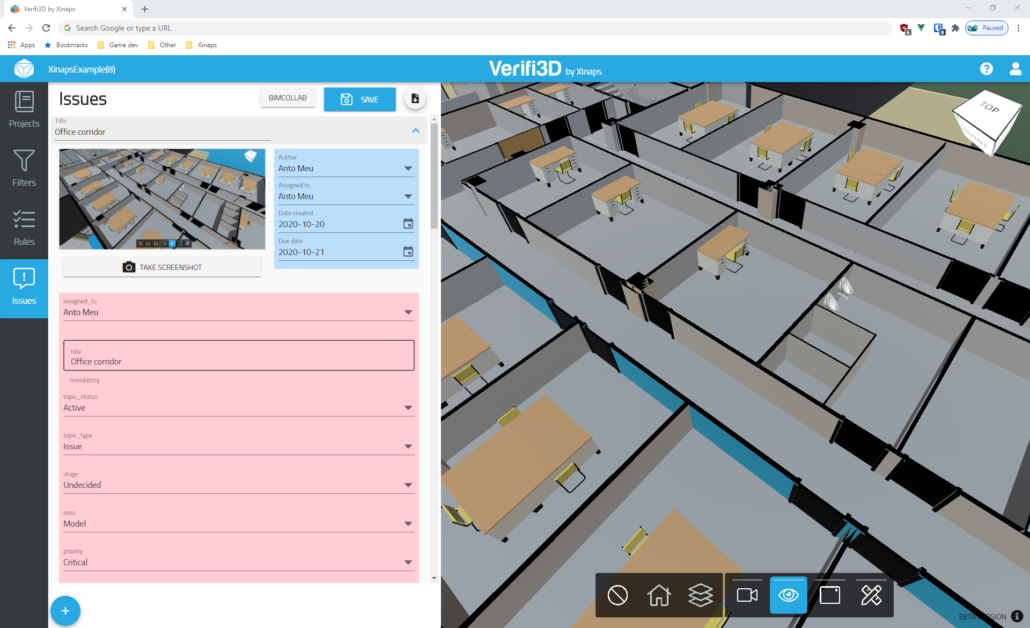Click the issue screenshot thumbnail
Viewport: 1030px width, 628px height.
[162, 199]
